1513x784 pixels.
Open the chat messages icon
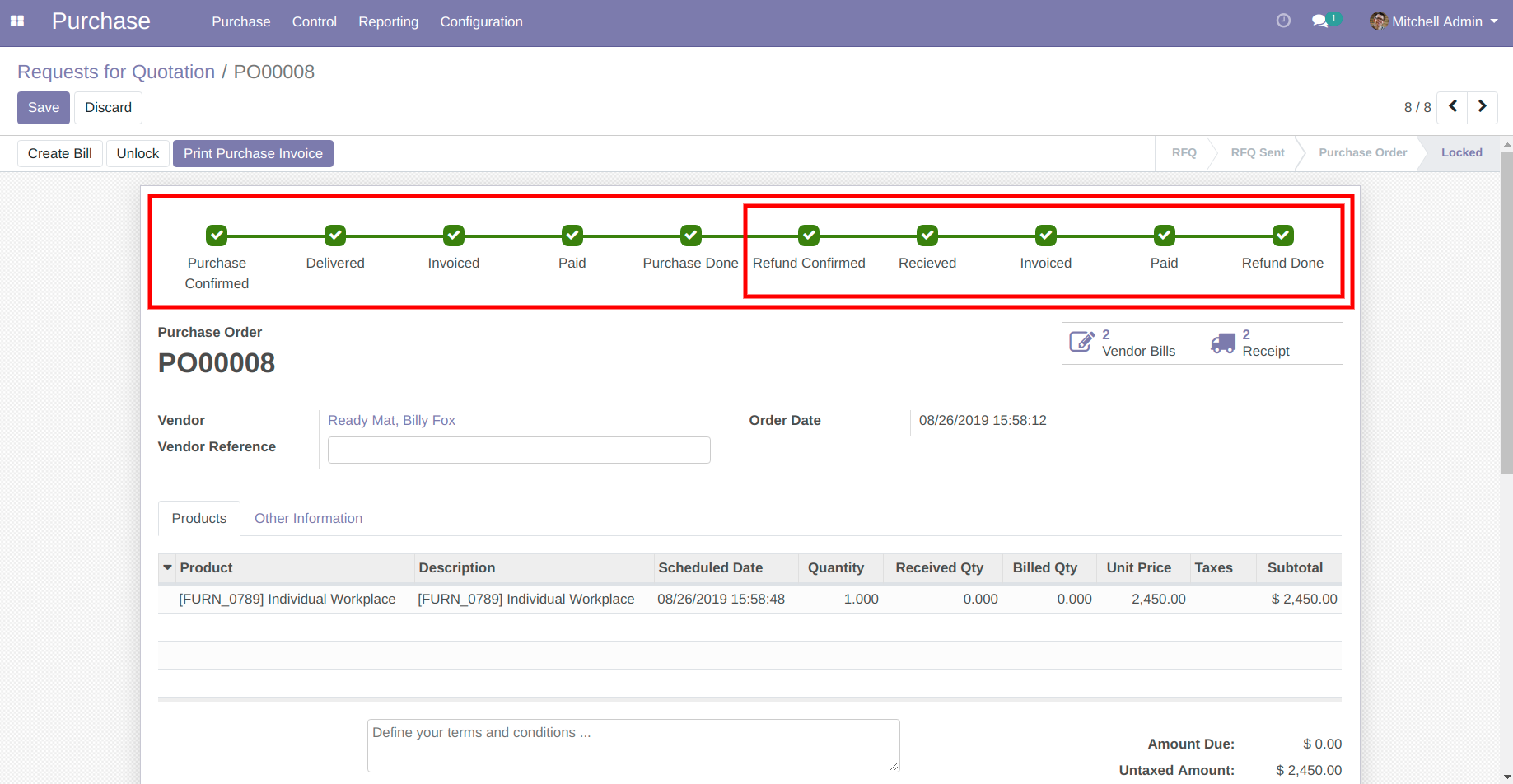(x=1320, y=21)
